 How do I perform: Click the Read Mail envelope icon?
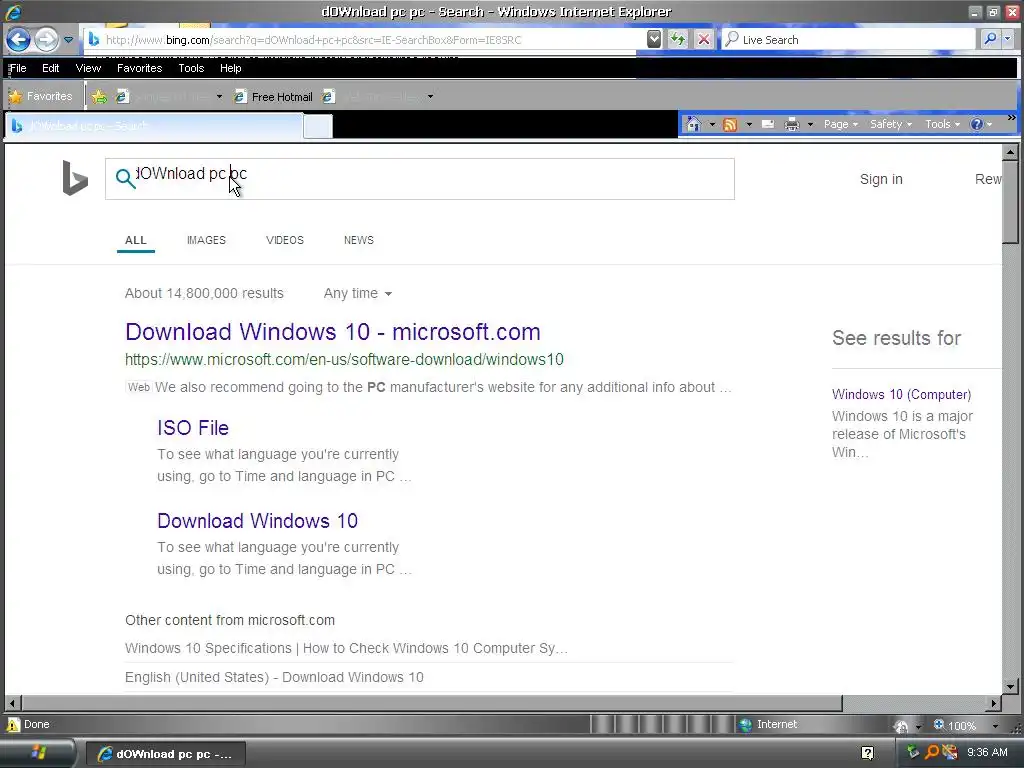click(x=768, y=124)
